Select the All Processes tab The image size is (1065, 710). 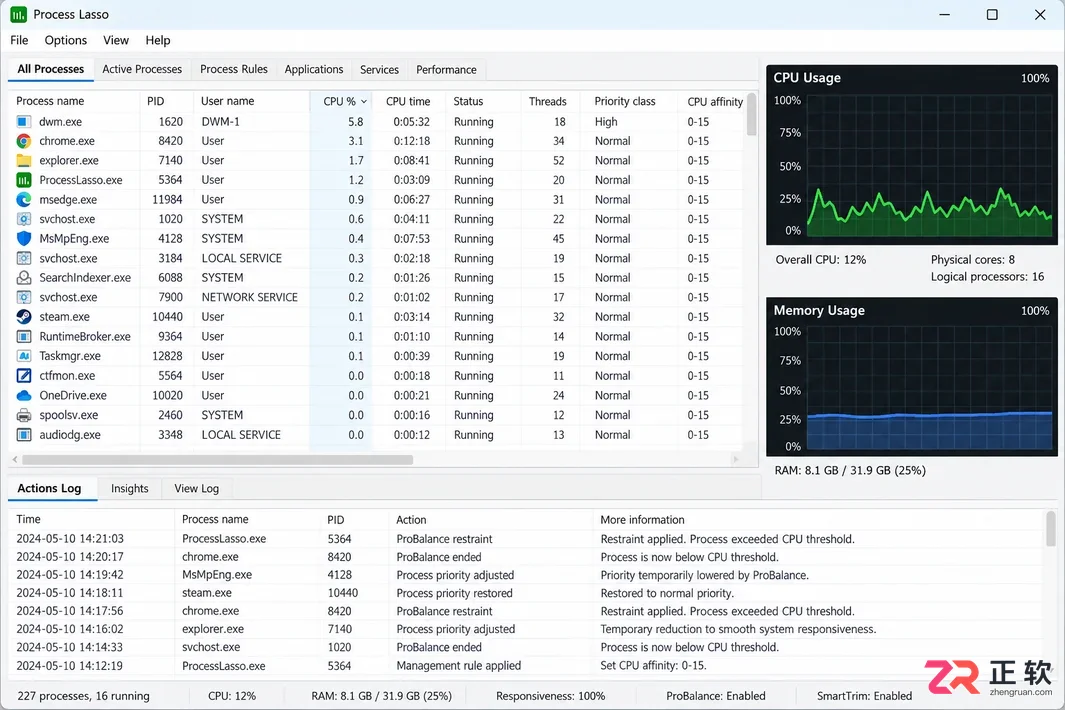pyautogui.click(x=51, y=69)
